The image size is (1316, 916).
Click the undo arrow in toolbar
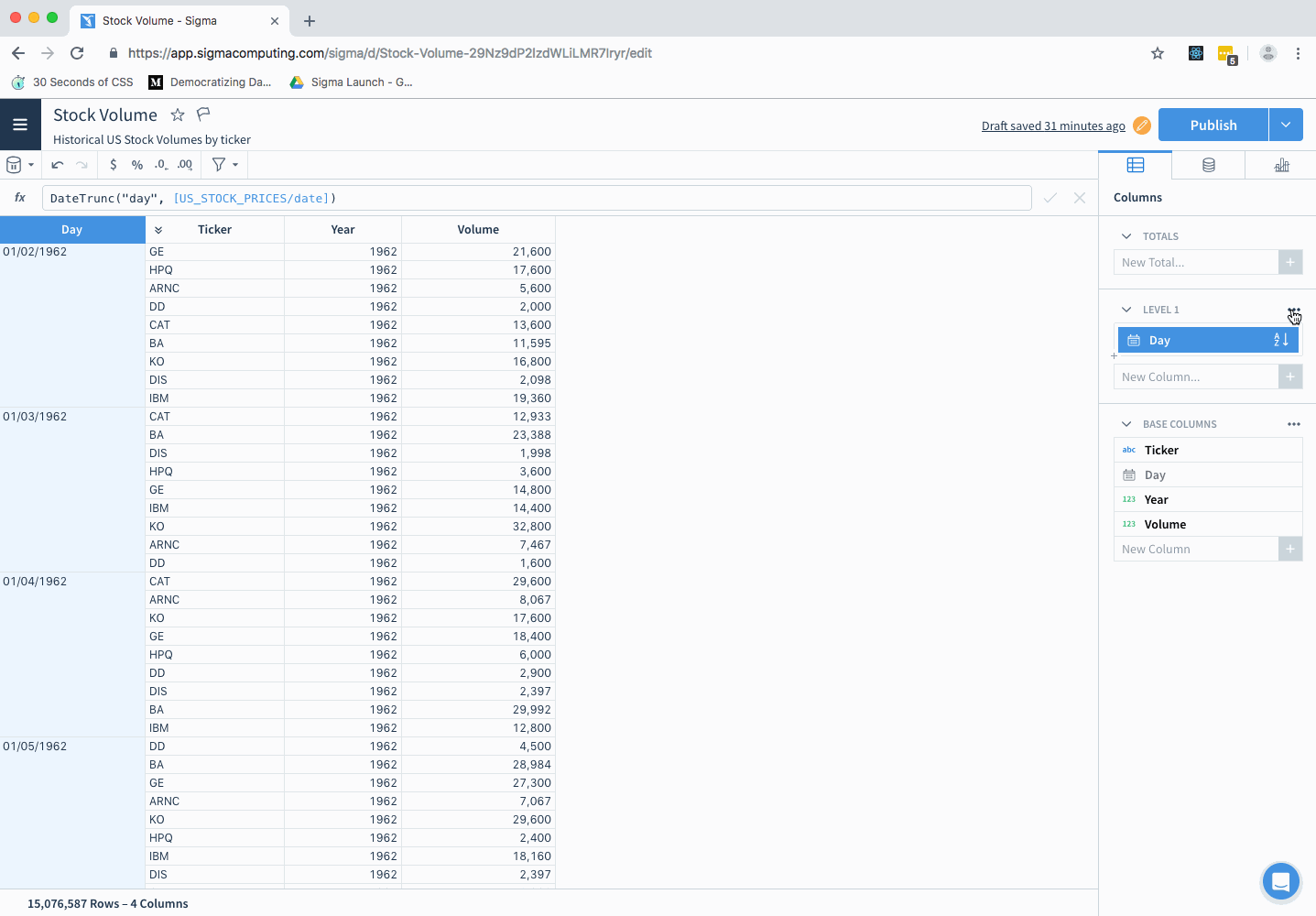pos(58,165)
